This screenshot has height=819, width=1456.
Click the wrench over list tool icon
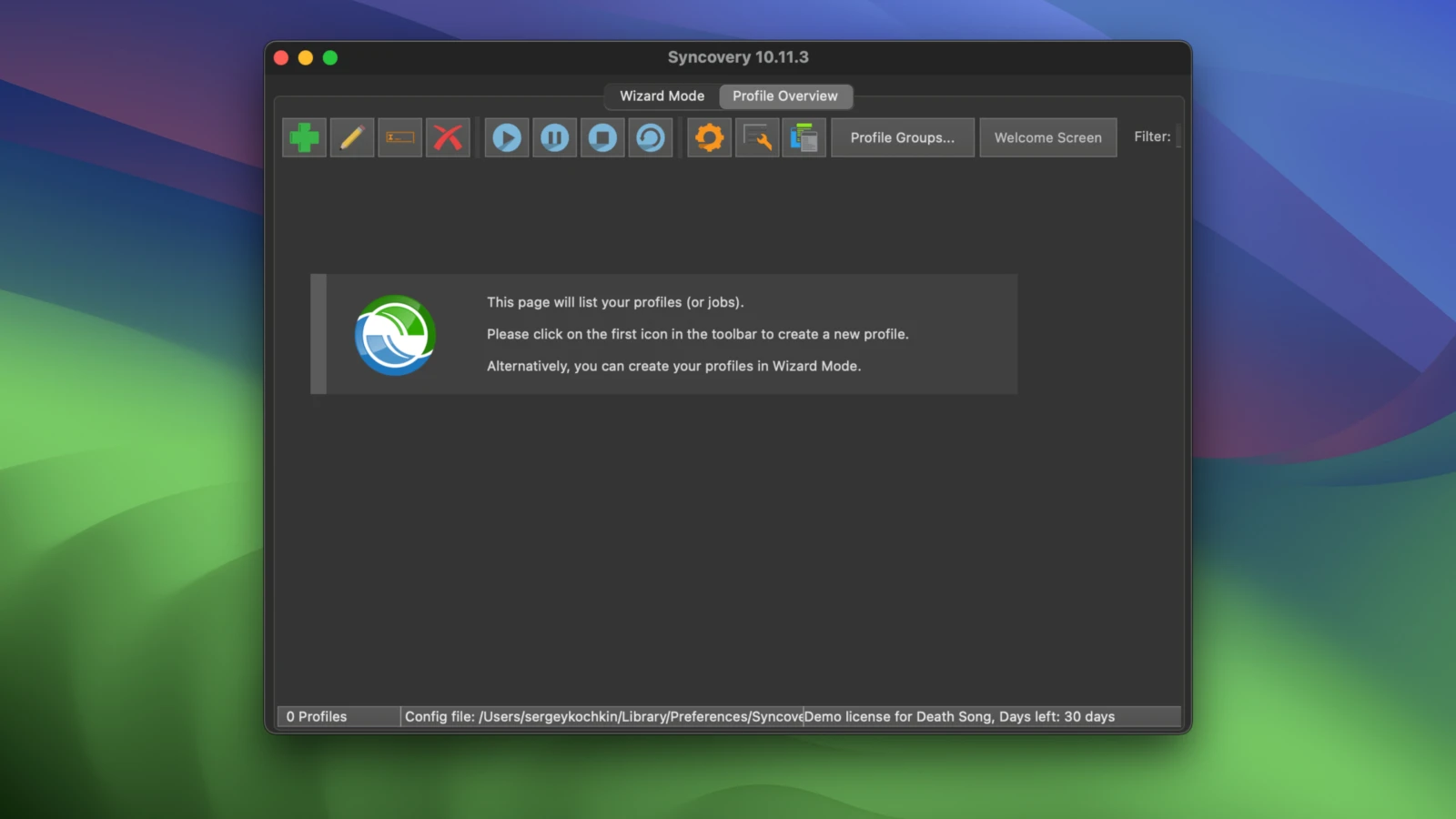757,137
